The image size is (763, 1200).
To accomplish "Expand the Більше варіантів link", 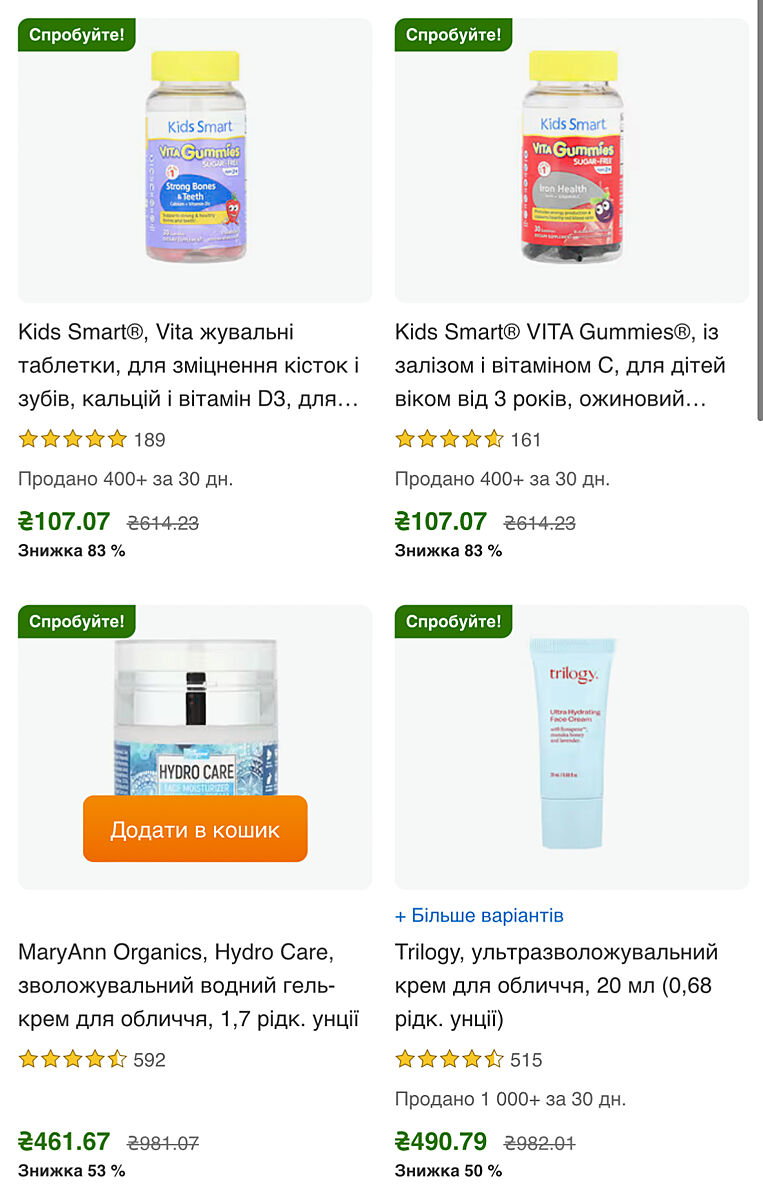I will [479, 915].
